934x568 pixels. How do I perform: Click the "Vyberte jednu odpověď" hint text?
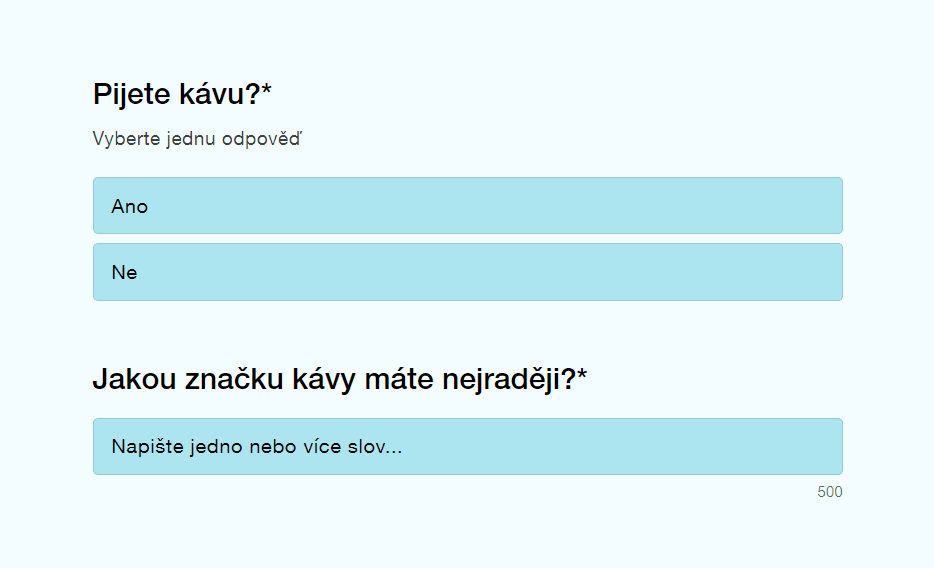pos(197,138)
